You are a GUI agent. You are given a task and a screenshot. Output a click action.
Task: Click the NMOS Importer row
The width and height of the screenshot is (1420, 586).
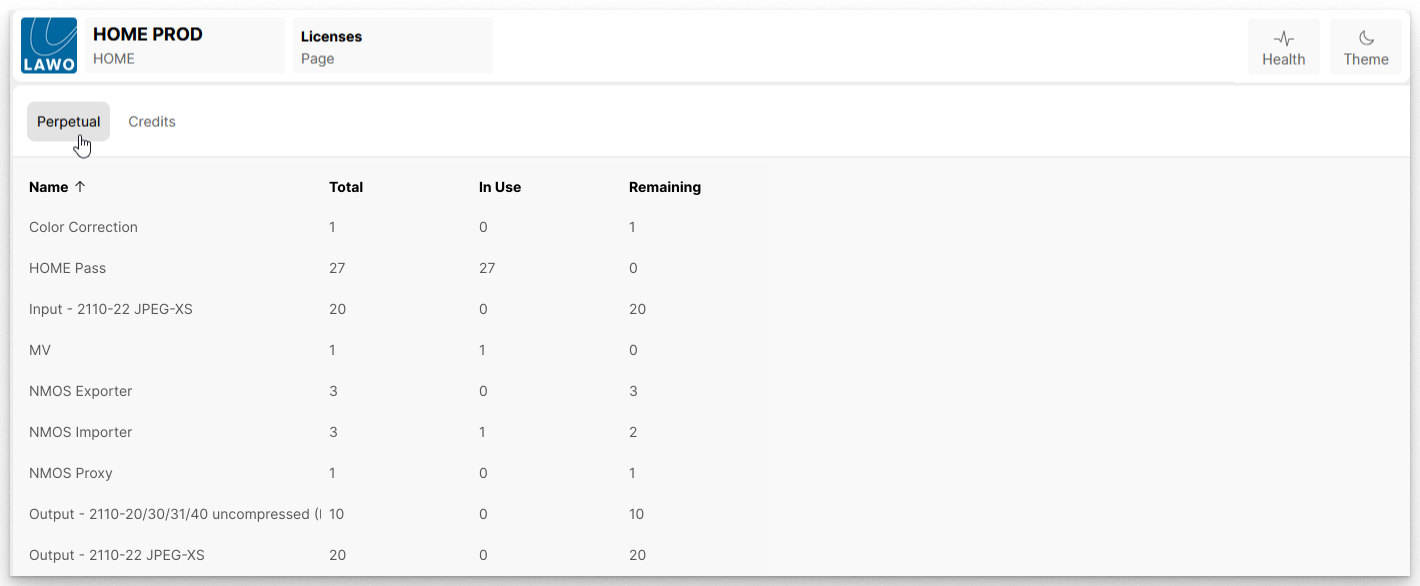tap(81, 432)
